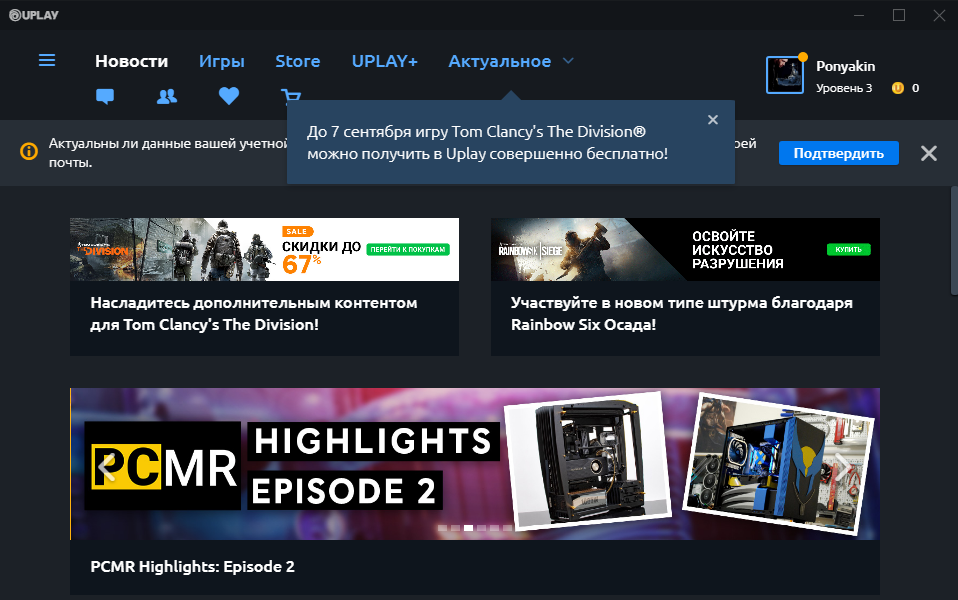Open the friends list icon

coord(167,97)
